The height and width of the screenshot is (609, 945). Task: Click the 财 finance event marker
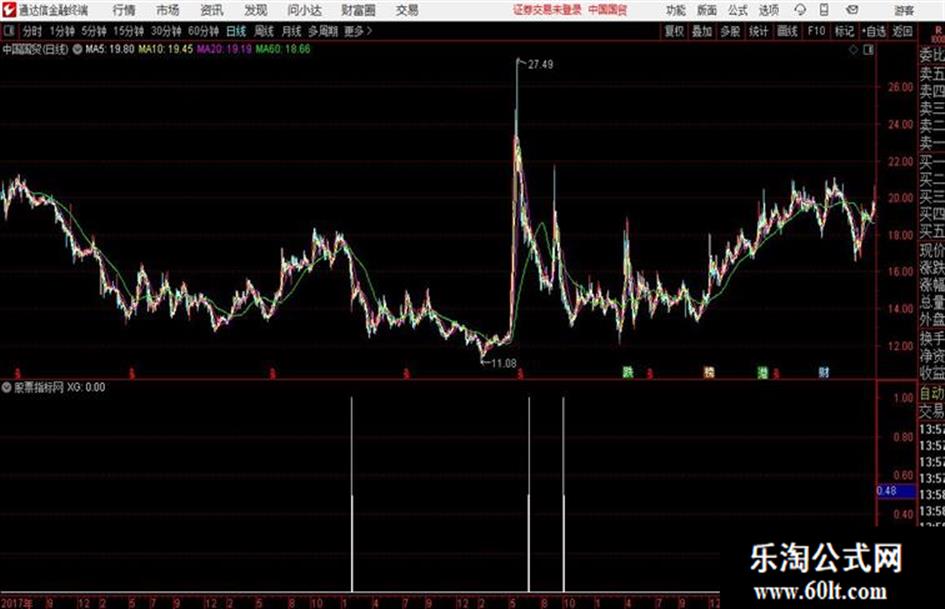click(824, 373)
